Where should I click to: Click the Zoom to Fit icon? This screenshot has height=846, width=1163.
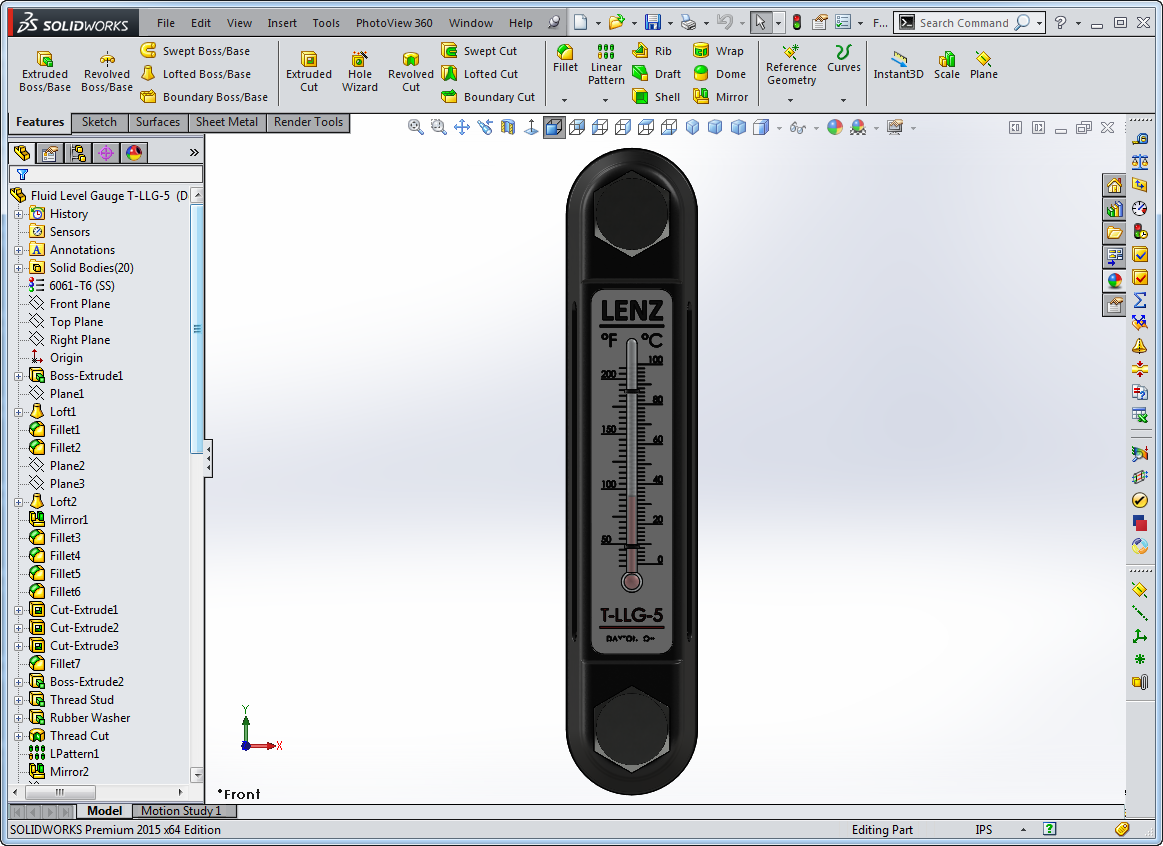tap(415, 128)
